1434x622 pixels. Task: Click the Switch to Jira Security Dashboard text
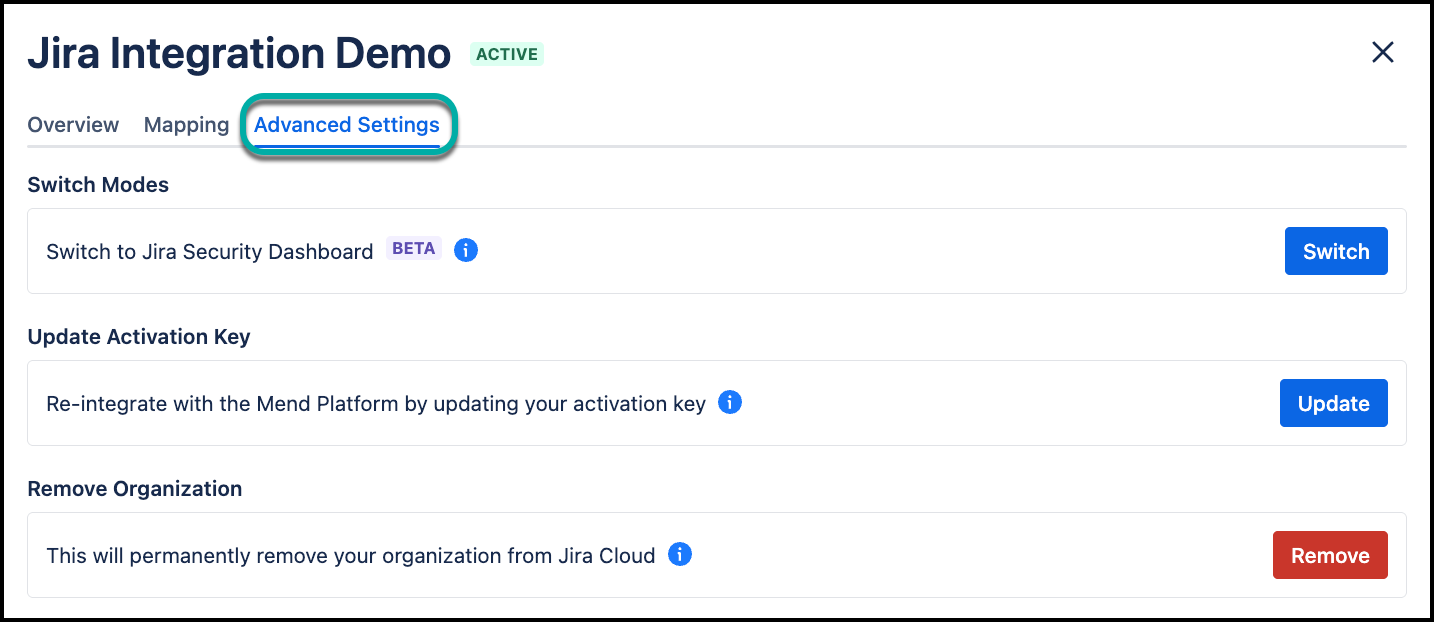click(210, 252)
